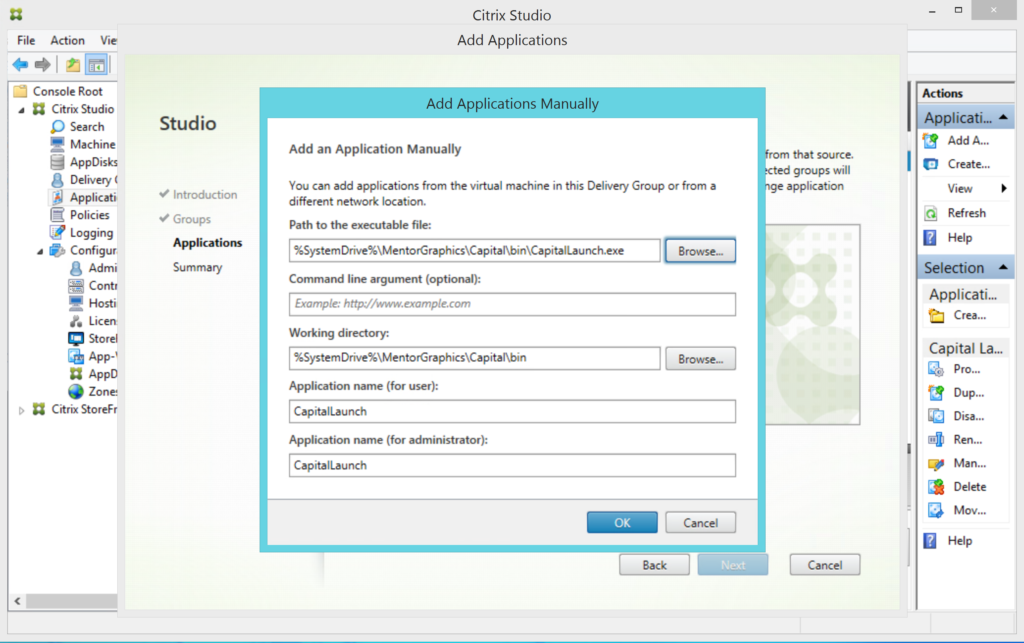Click the Create Application Group action icon
Screen dimensions: 1024x643
(931, 165)
